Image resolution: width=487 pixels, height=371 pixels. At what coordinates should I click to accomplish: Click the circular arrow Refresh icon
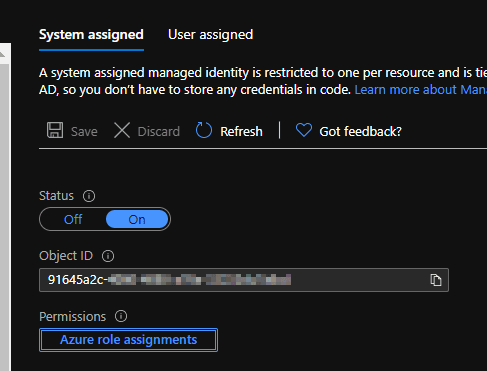tap(204, 130)
